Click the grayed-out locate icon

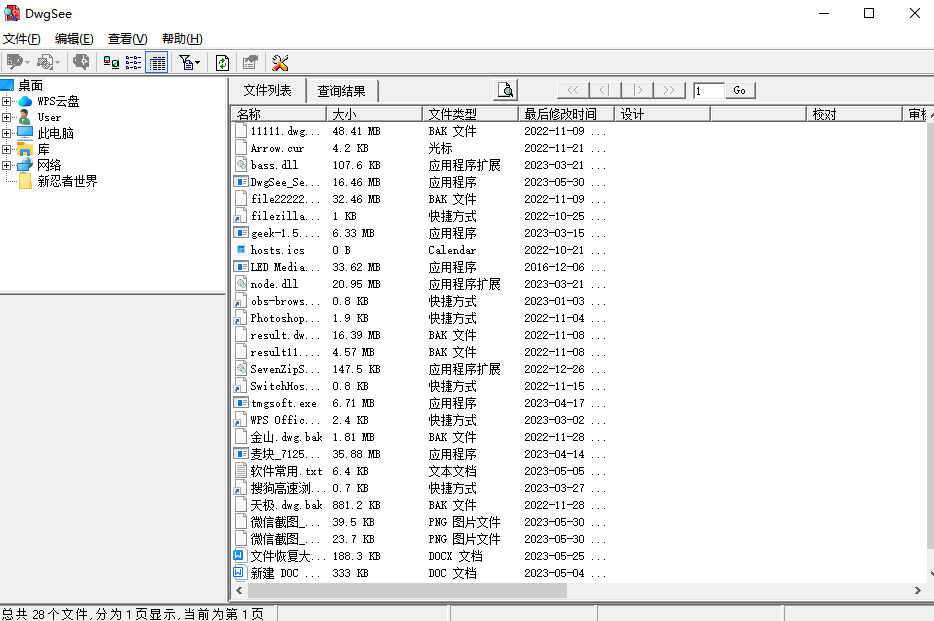click(81, 62)
